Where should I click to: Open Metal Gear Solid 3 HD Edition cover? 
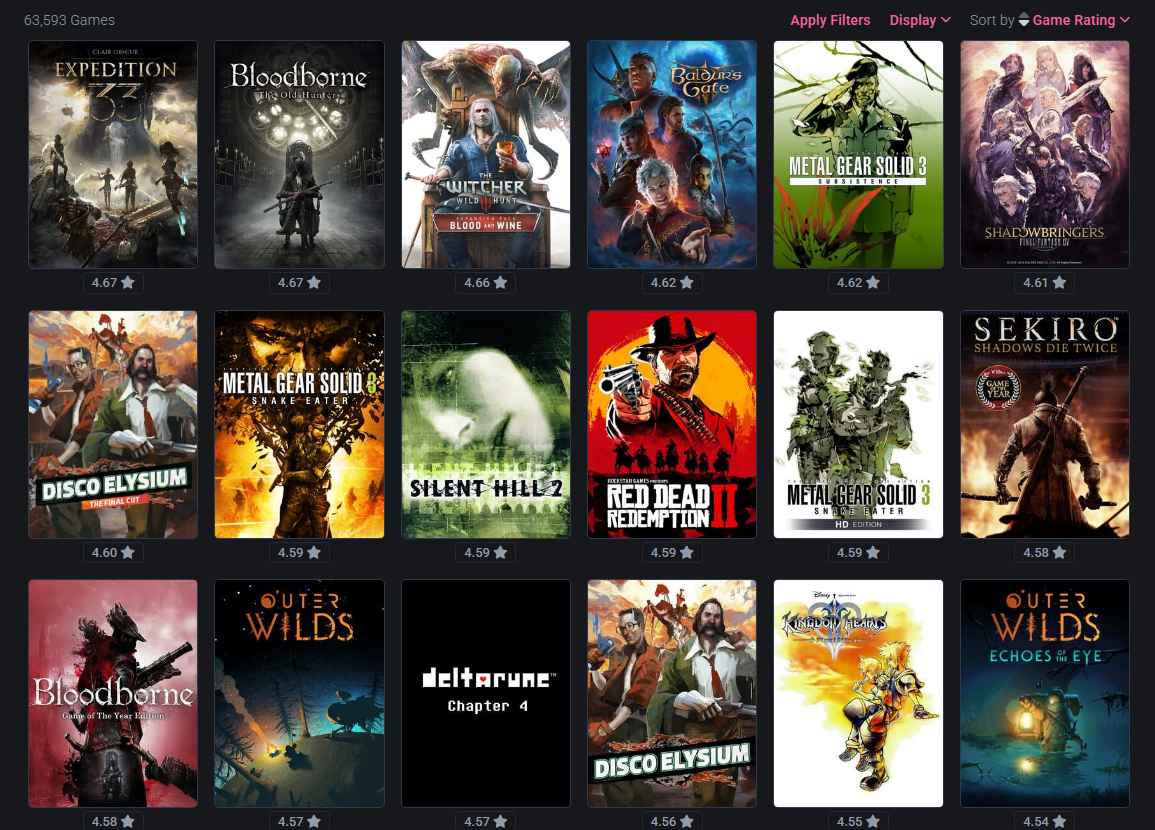[x=858, y=424]
